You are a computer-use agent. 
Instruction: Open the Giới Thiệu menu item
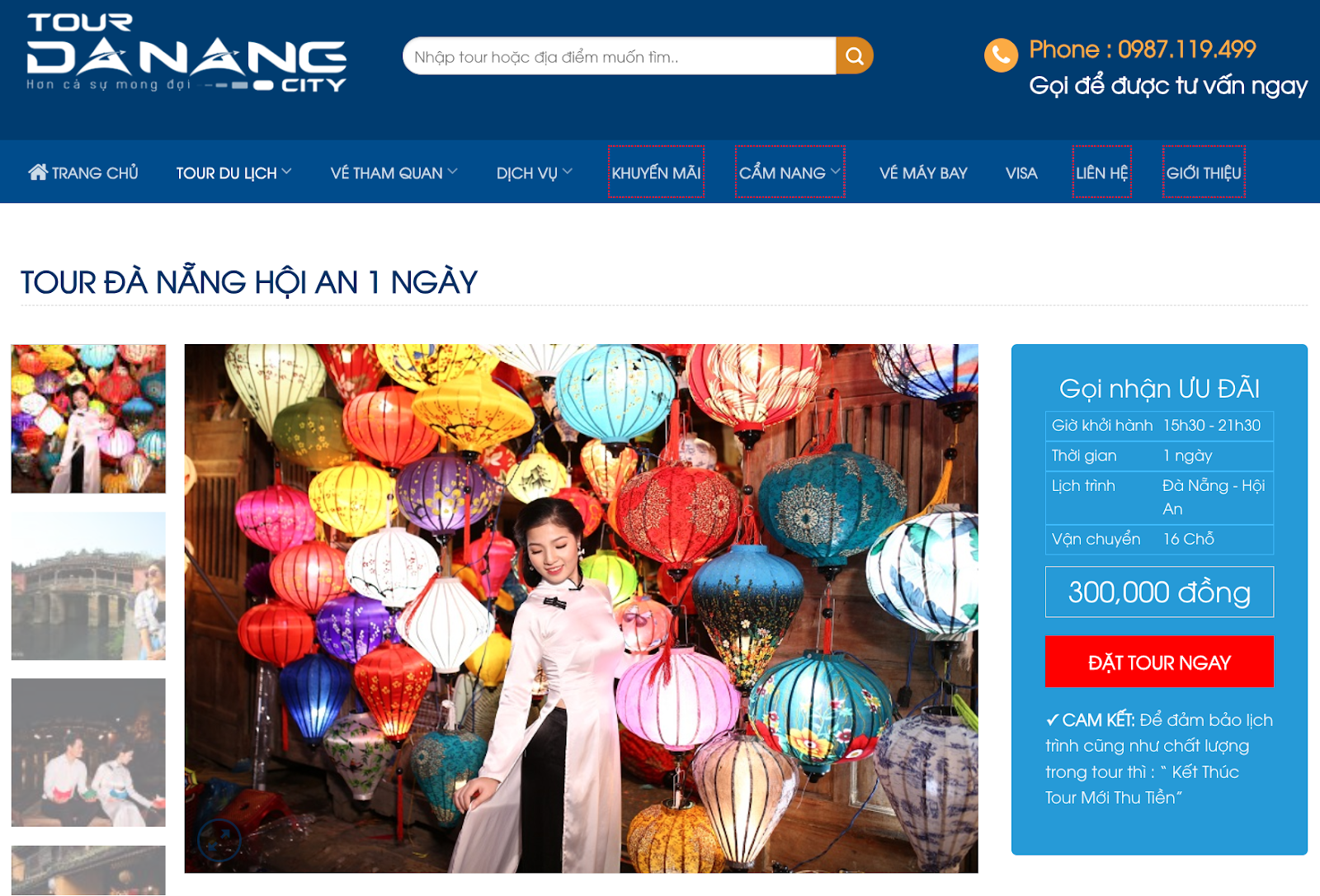coord(1204,172)
